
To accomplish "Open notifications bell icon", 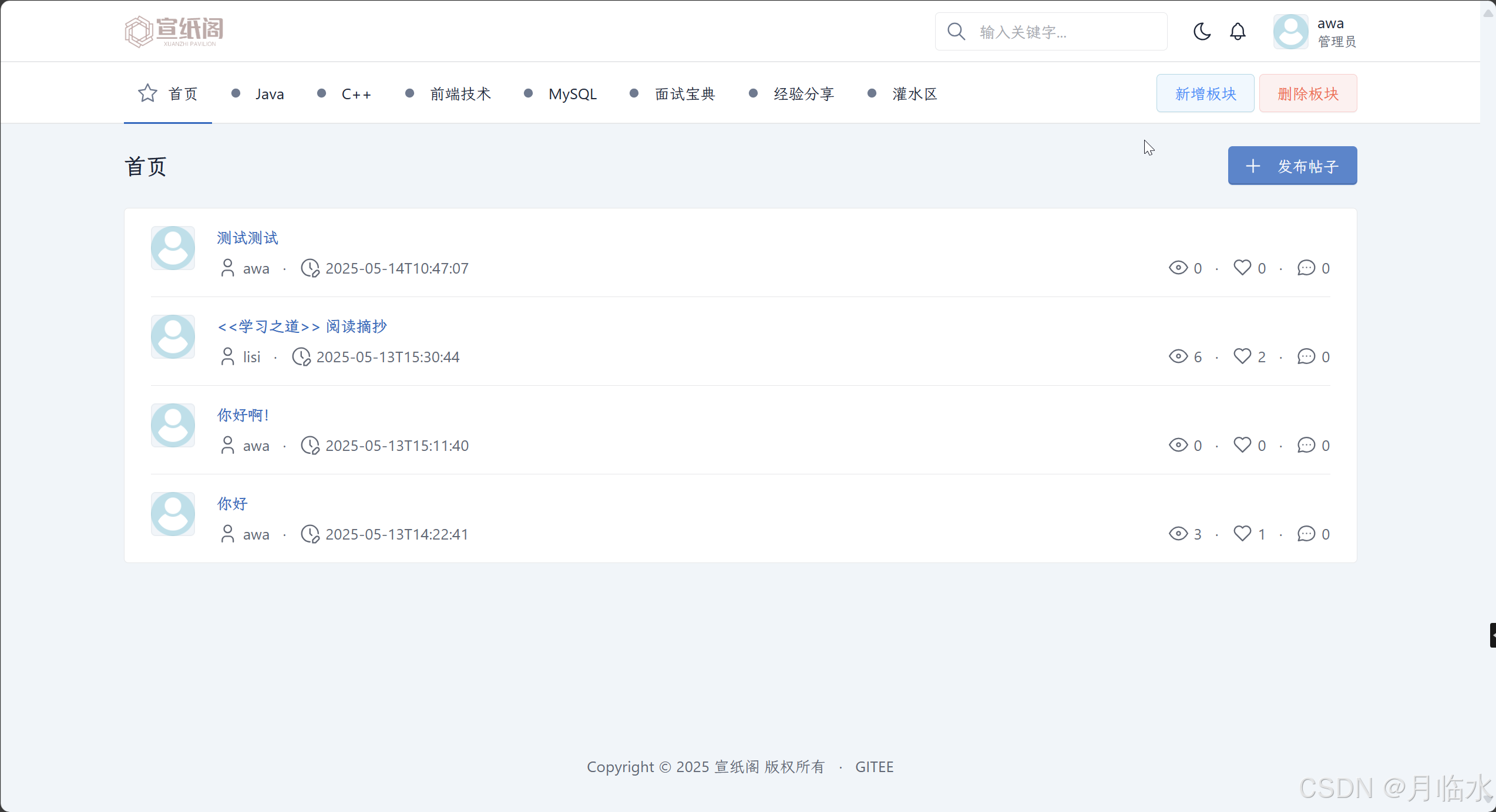I will tap(1238, 31).
